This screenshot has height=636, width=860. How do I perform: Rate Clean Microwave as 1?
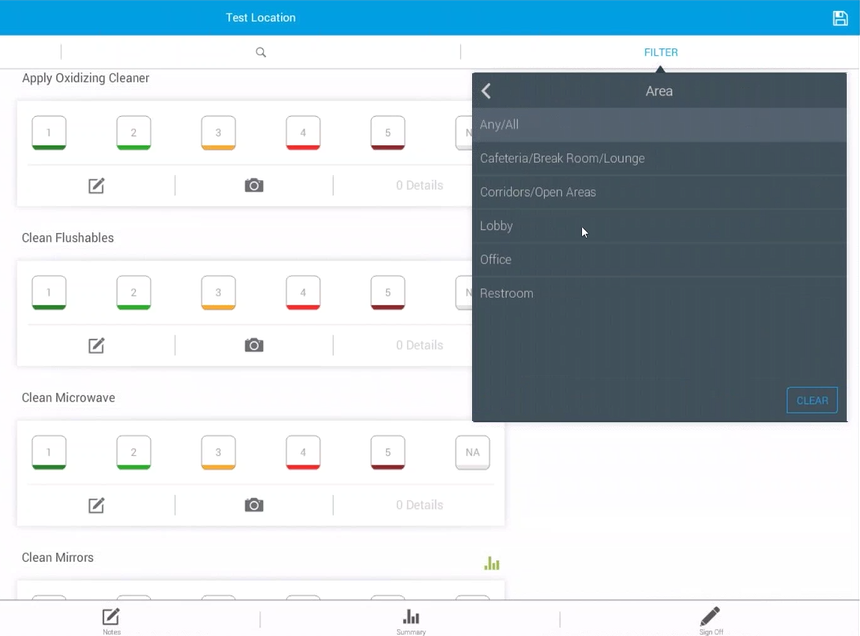point(49,452)
